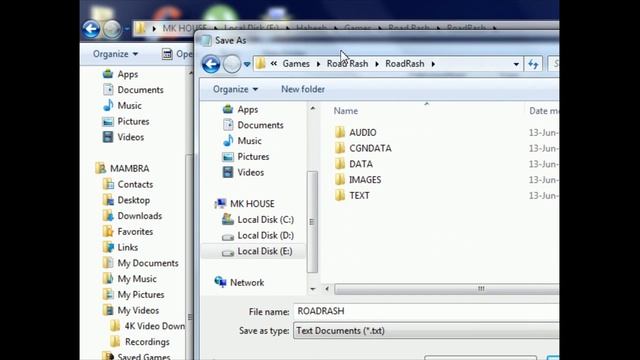Select MAMBRA user folder in Explorer sidebar
Image resolution: width=640 pixels, height=360 pixels.
[122, 169]
